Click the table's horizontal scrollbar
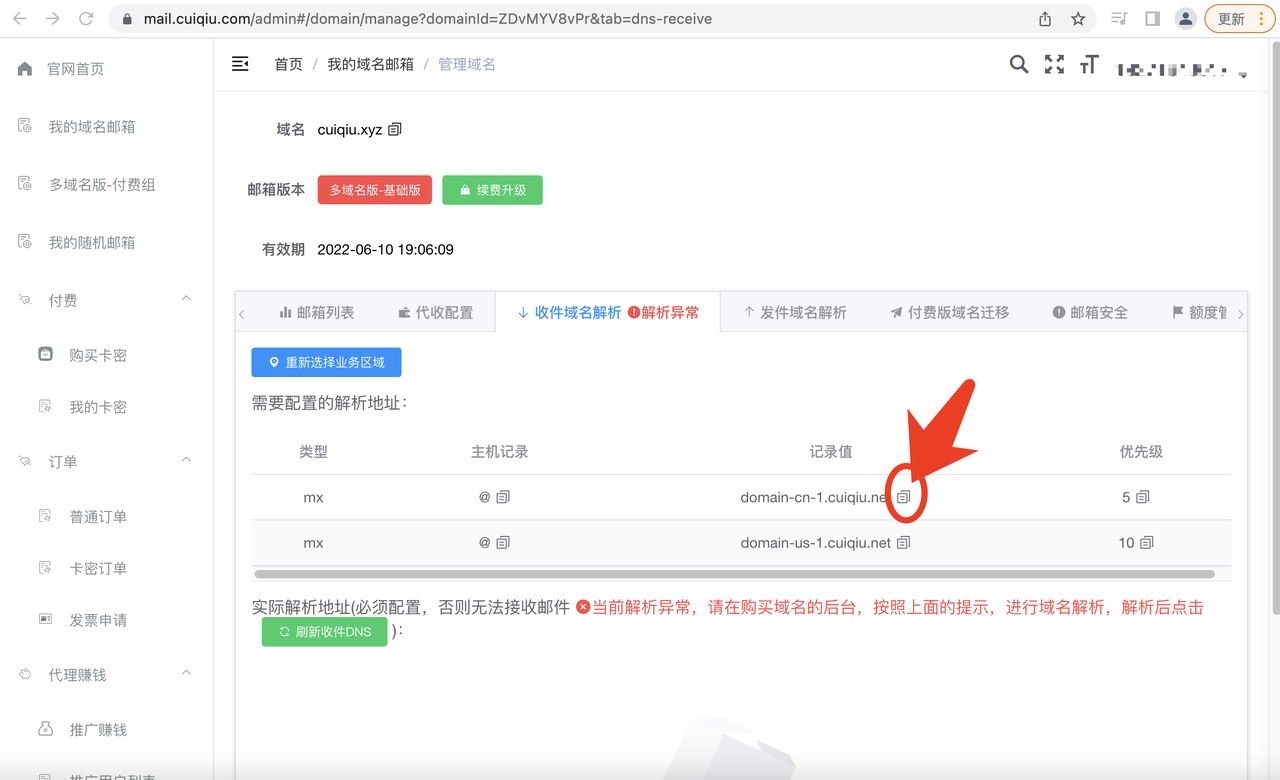 point(734,574)
